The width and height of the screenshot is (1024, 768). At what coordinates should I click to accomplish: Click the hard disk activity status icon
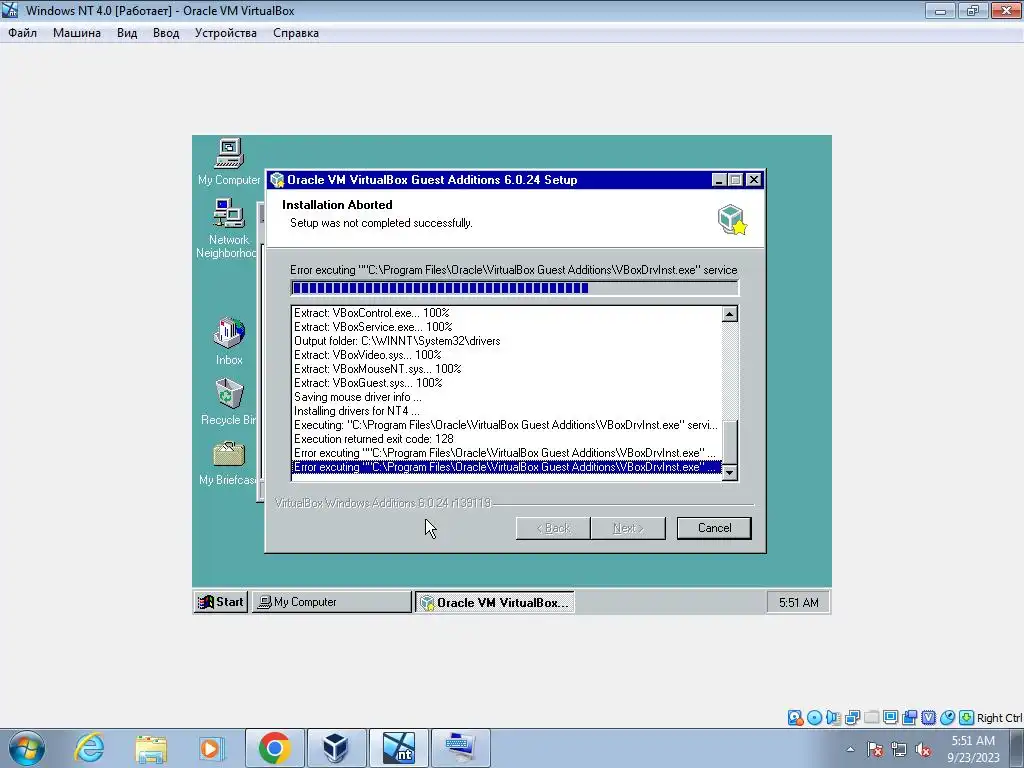795,718
